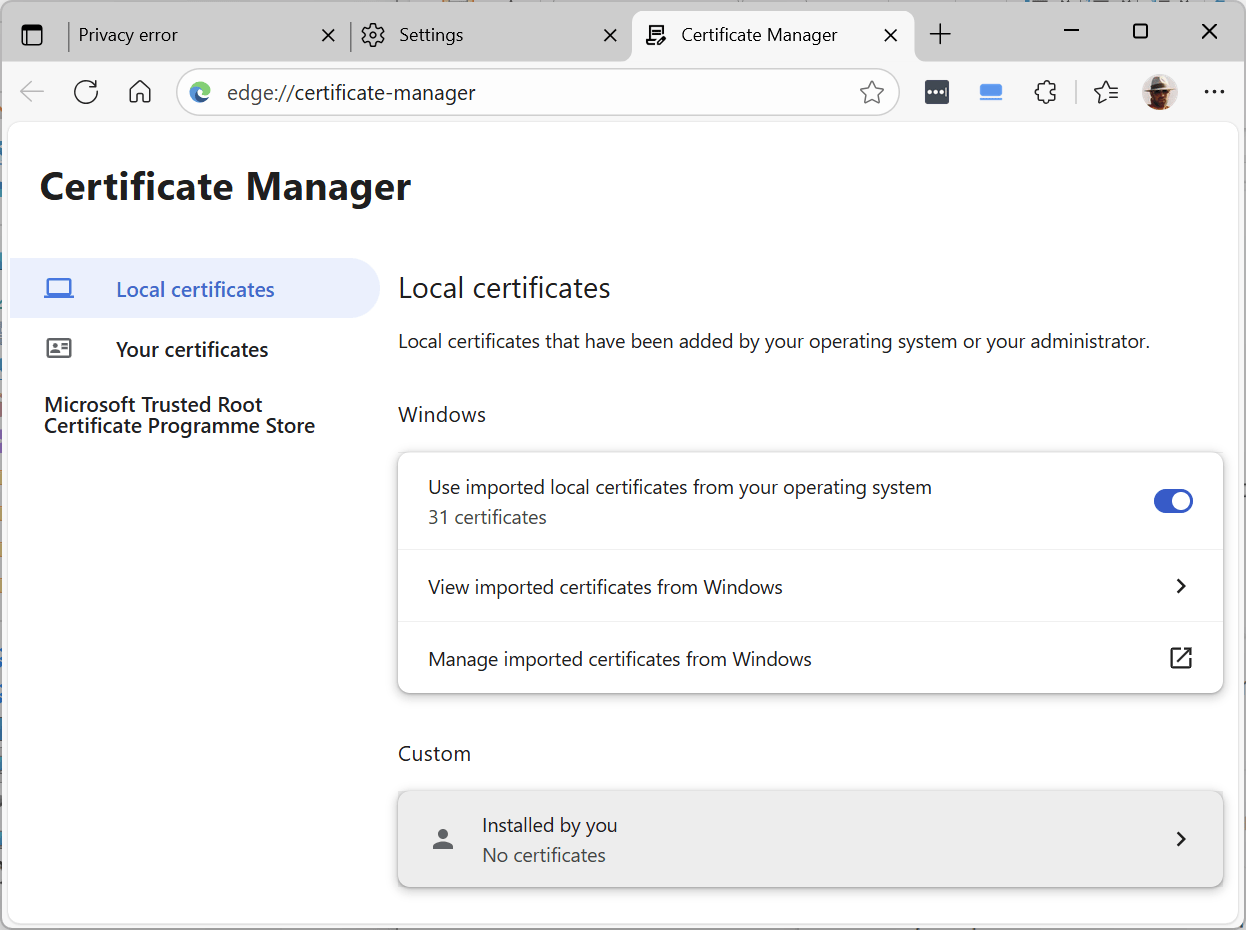Click the refresh page icon
The image size is (1246, 930).
coord(86,92)
